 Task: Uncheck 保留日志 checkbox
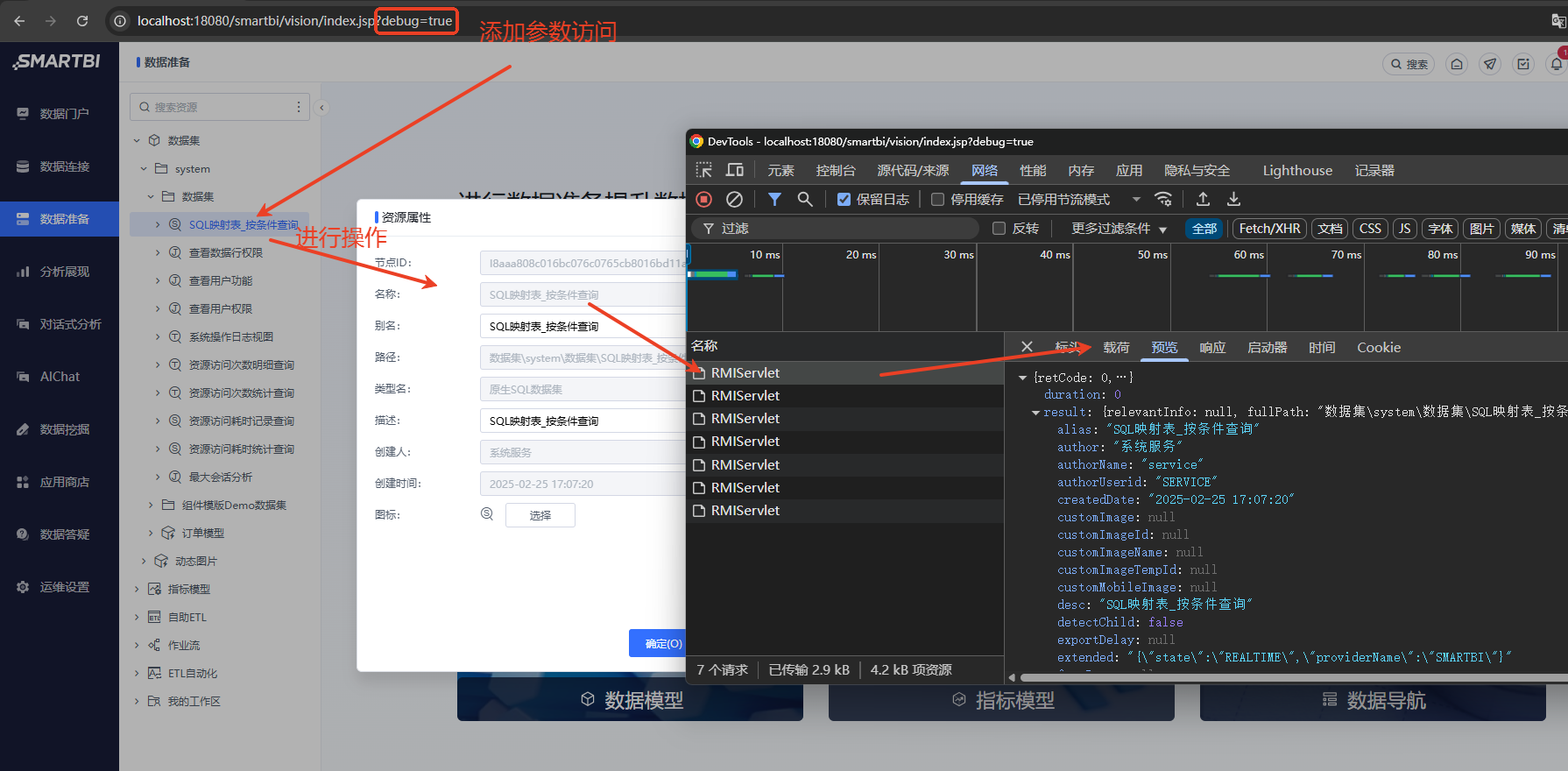point(844,200)
